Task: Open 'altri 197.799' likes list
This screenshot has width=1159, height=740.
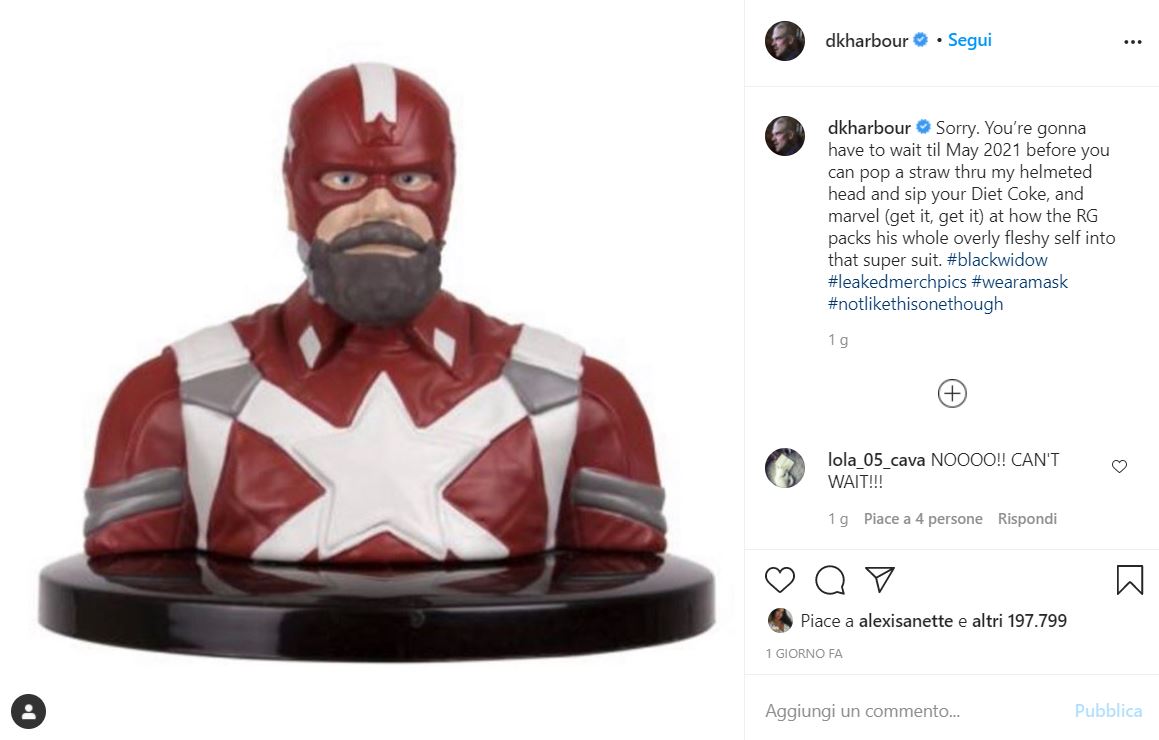Action: click(x=1019, y=621)
